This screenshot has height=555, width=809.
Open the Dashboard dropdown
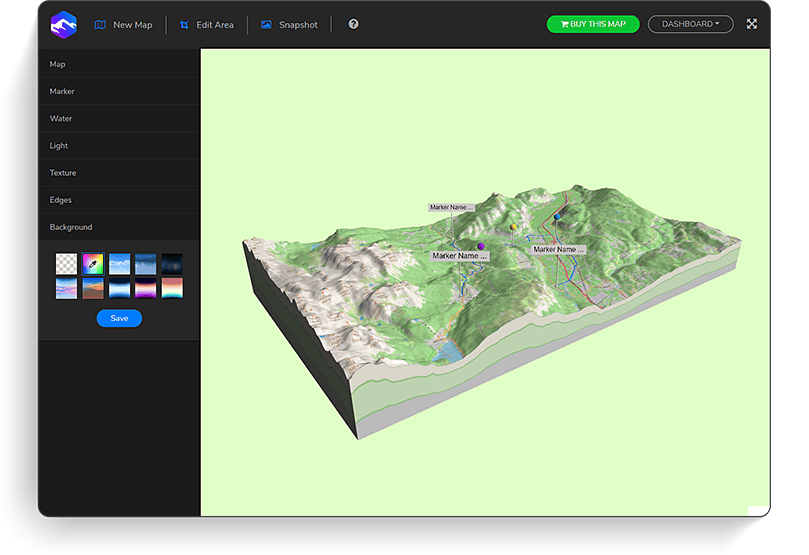(690, 24)
